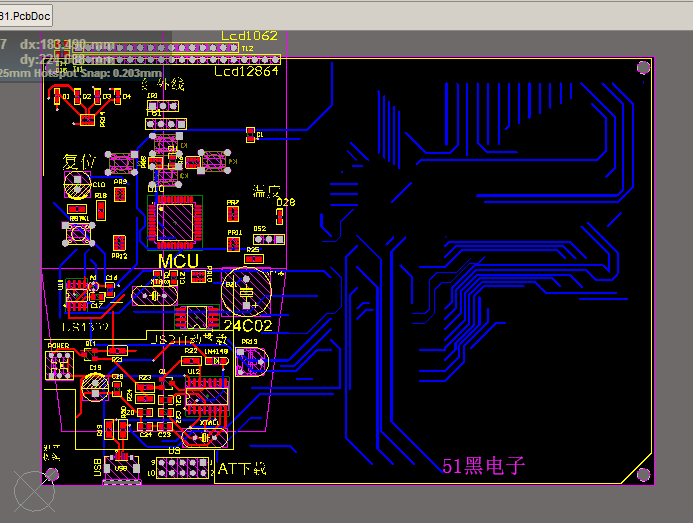Select the C10 capacitor under 复位 label

click(78, 185)
